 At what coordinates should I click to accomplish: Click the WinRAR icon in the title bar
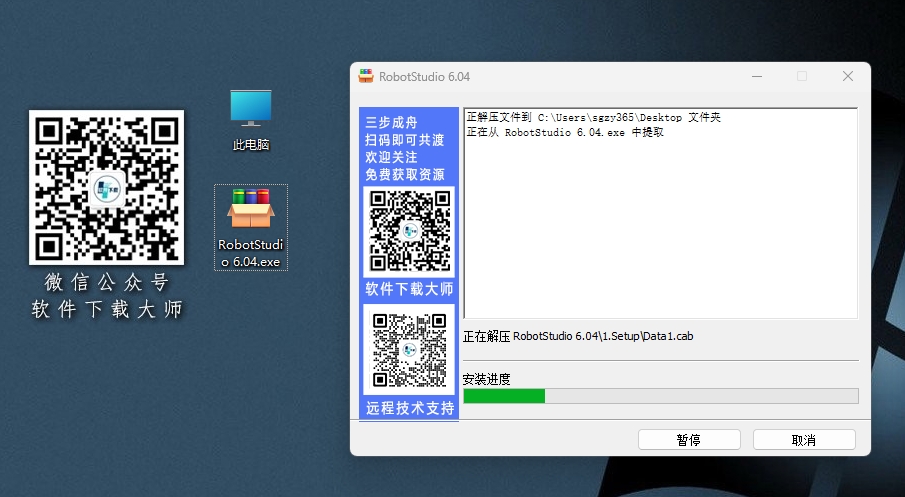pos(366,76)
